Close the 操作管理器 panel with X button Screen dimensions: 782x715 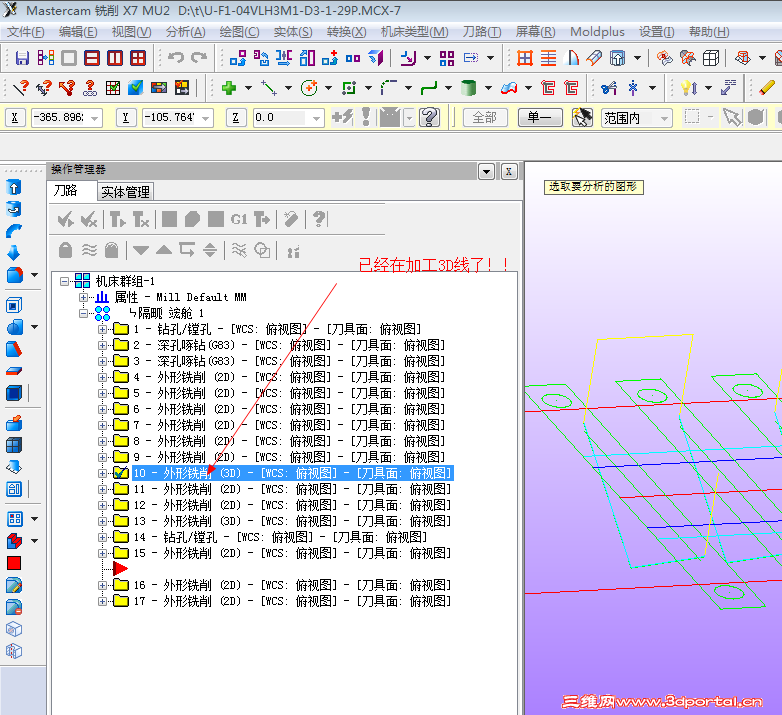[x=509, y=172]
